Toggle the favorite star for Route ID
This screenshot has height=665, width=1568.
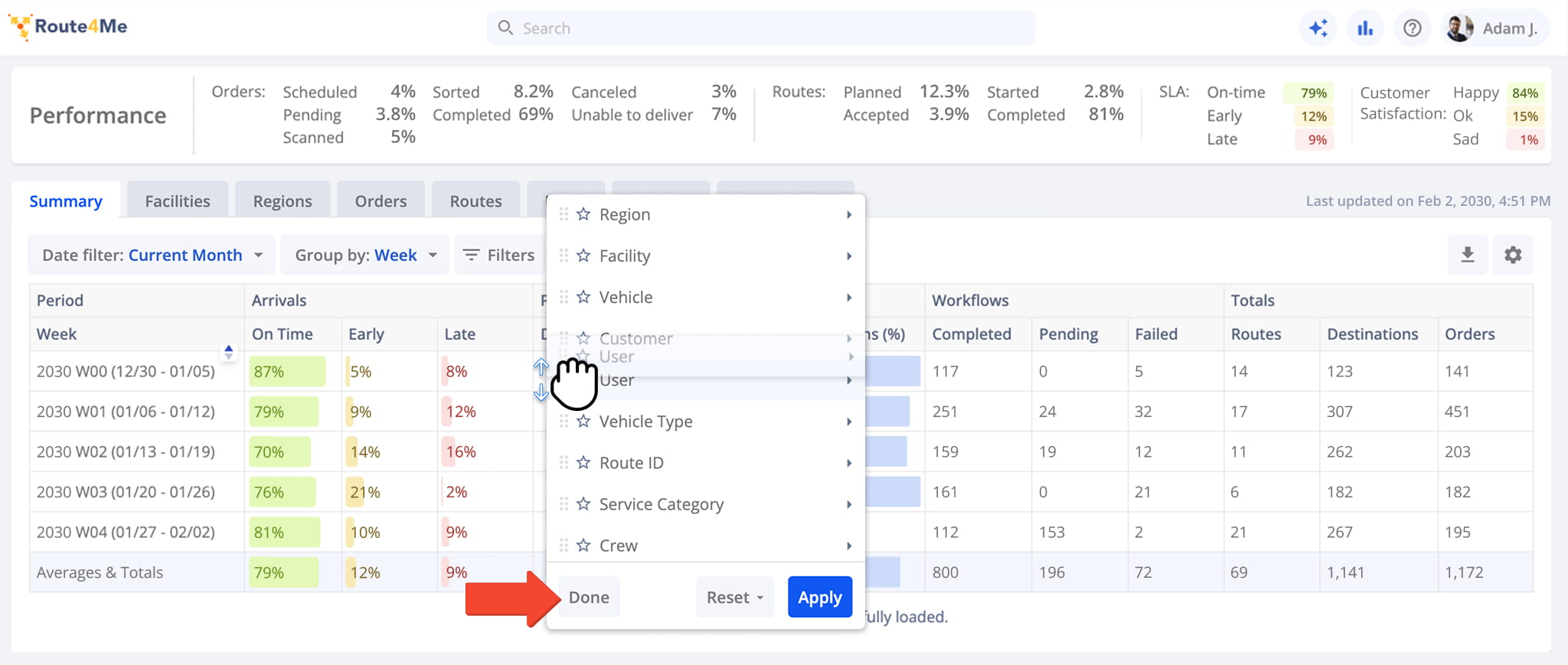tap(583, 462)
